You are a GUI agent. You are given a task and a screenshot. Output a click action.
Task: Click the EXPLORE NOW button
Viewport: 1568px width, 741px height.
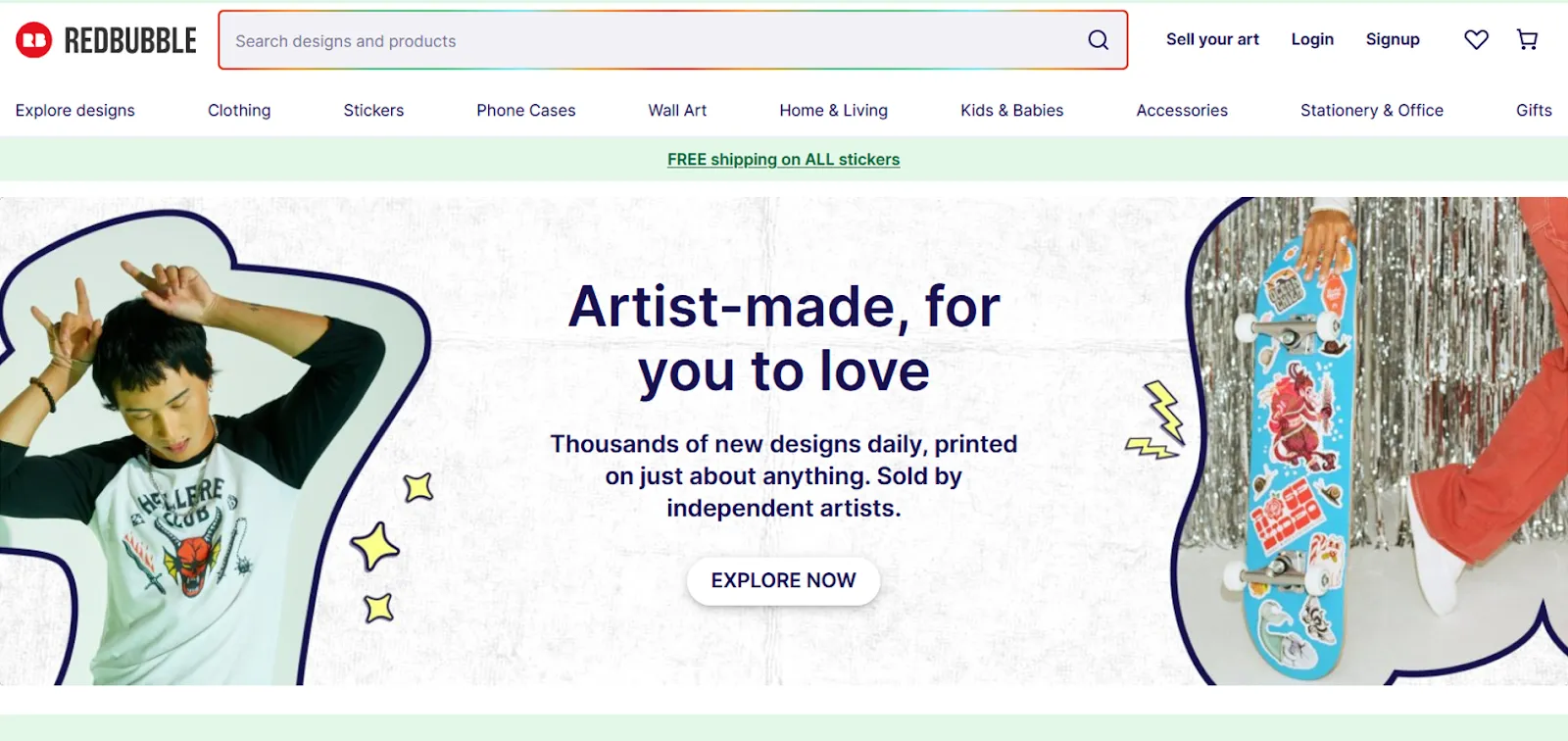tap(782, 580)
